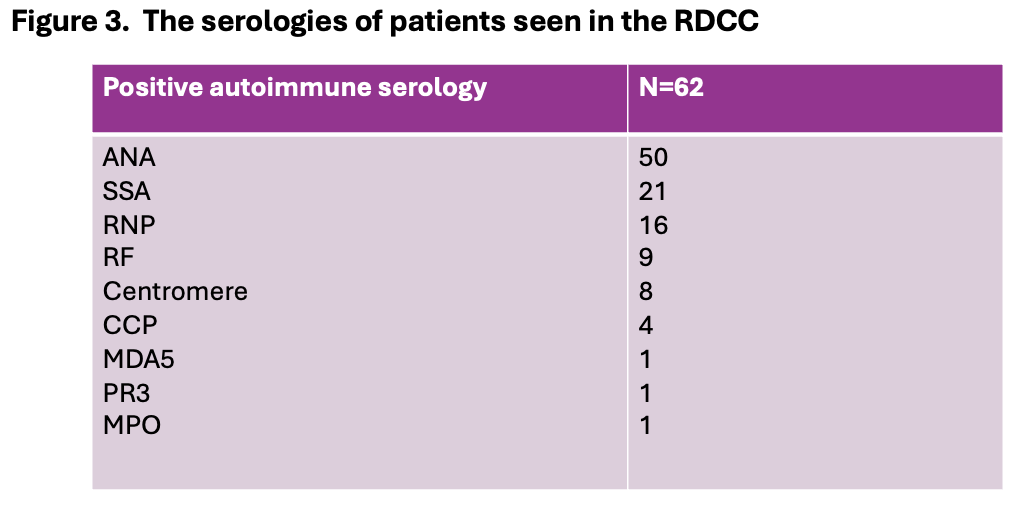The image size is (1030, 520).
Task: Select the 'Positive autoimmune serology' header cell
Action: (295, 88)
